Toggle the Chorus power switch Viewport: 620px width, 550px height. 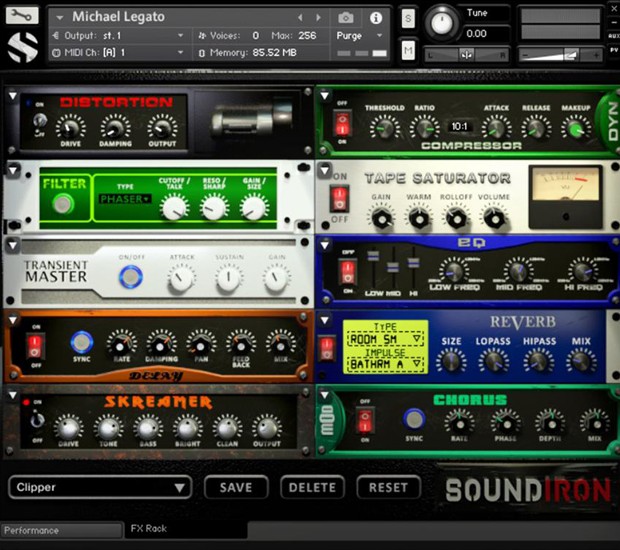coord(365,420)
